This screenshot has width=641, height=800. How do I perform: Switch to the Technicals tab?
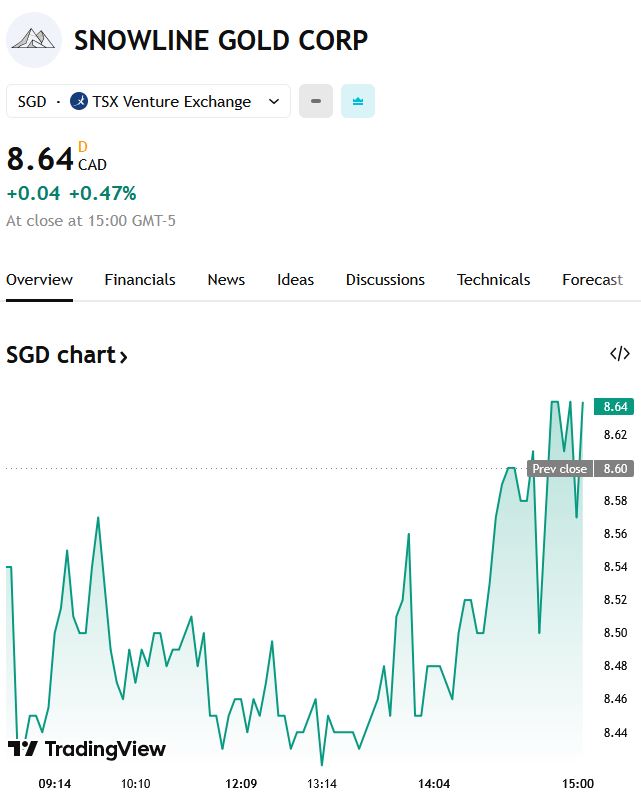pyautogui.click(x=494, y=280)
